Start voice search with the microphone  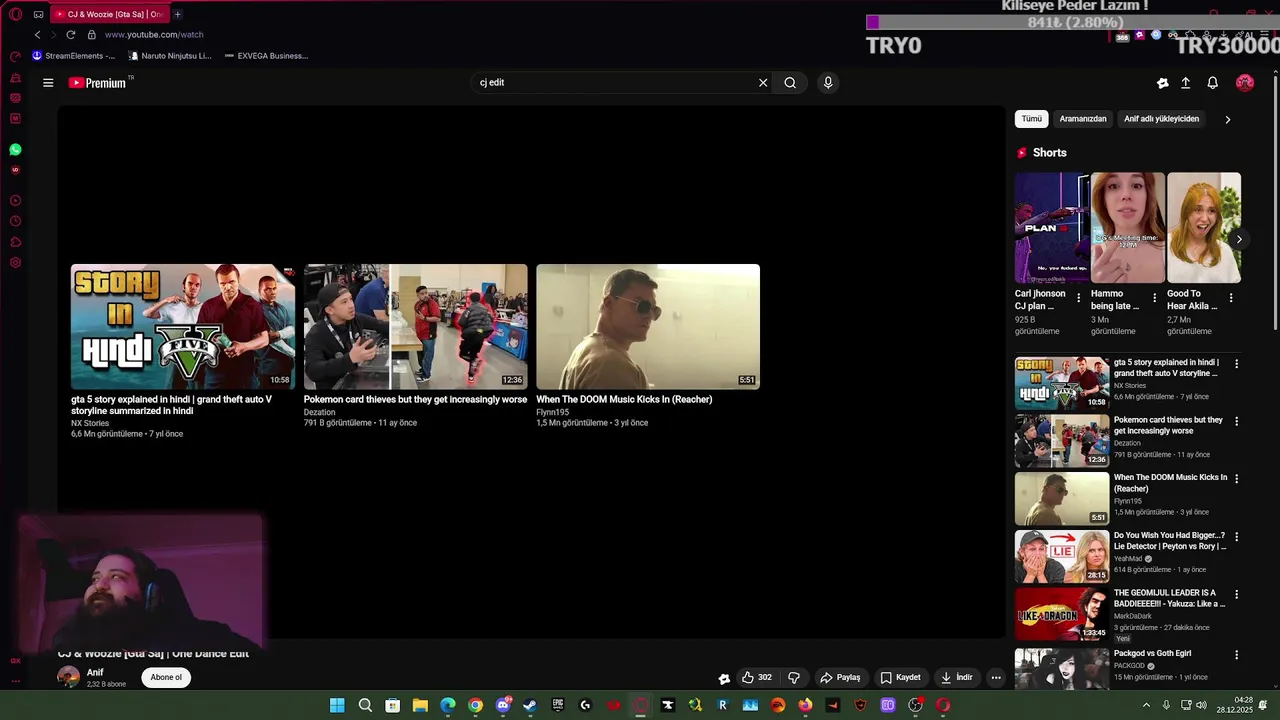pyautogui.click(x=828, y=83)
